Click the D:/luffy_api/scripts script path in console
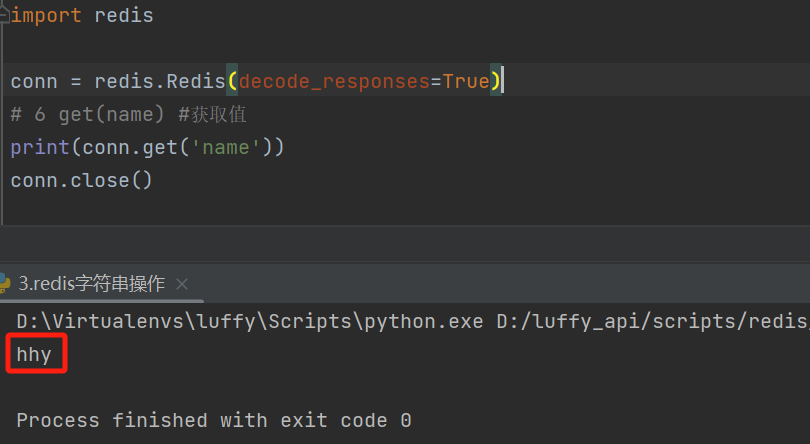Viewport: 810px width, 444px height. (x=650, y=322)
